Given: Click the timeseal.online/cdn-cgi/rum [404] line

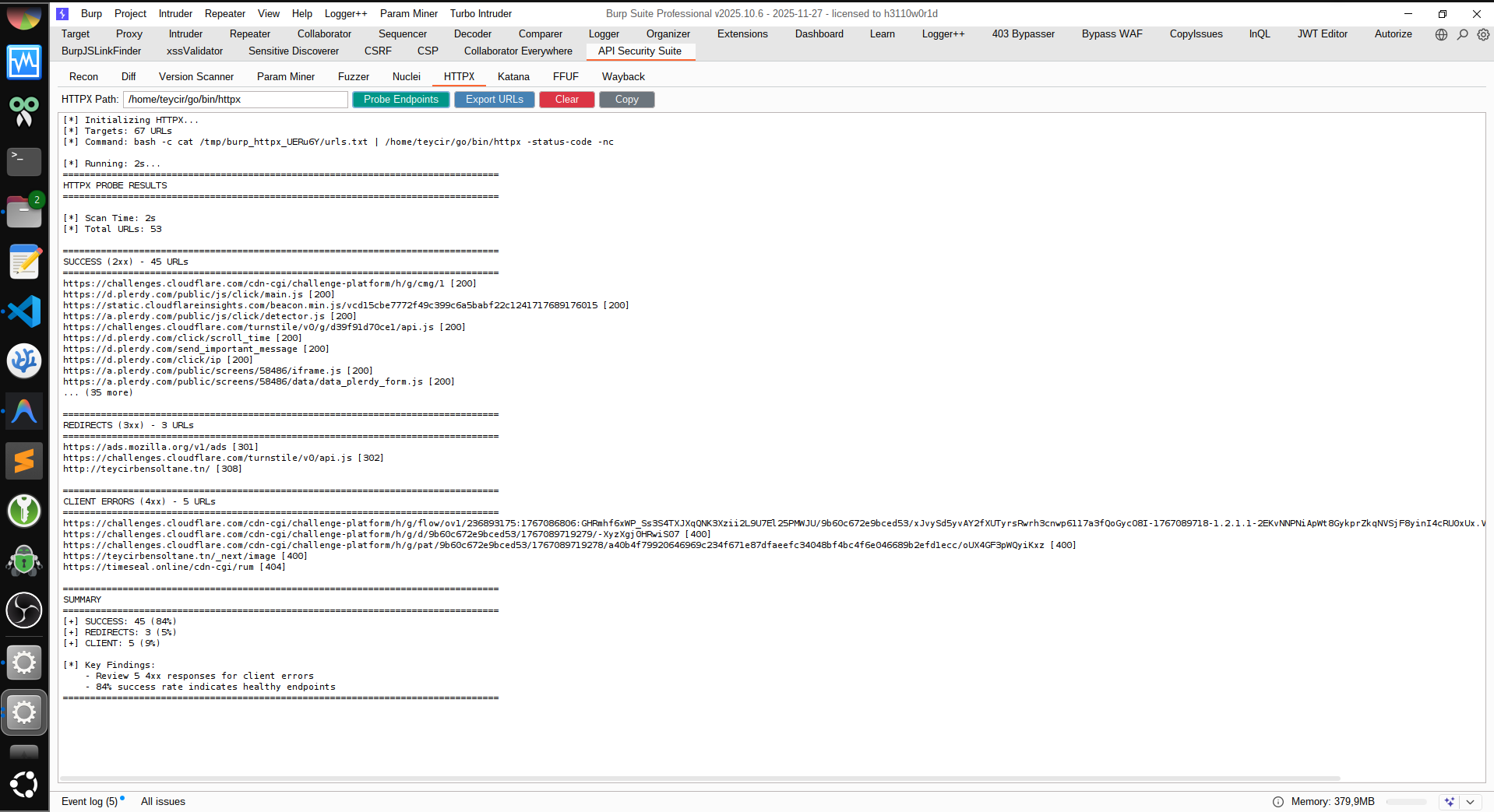Looking at the screenshot, I should (174, 567).
